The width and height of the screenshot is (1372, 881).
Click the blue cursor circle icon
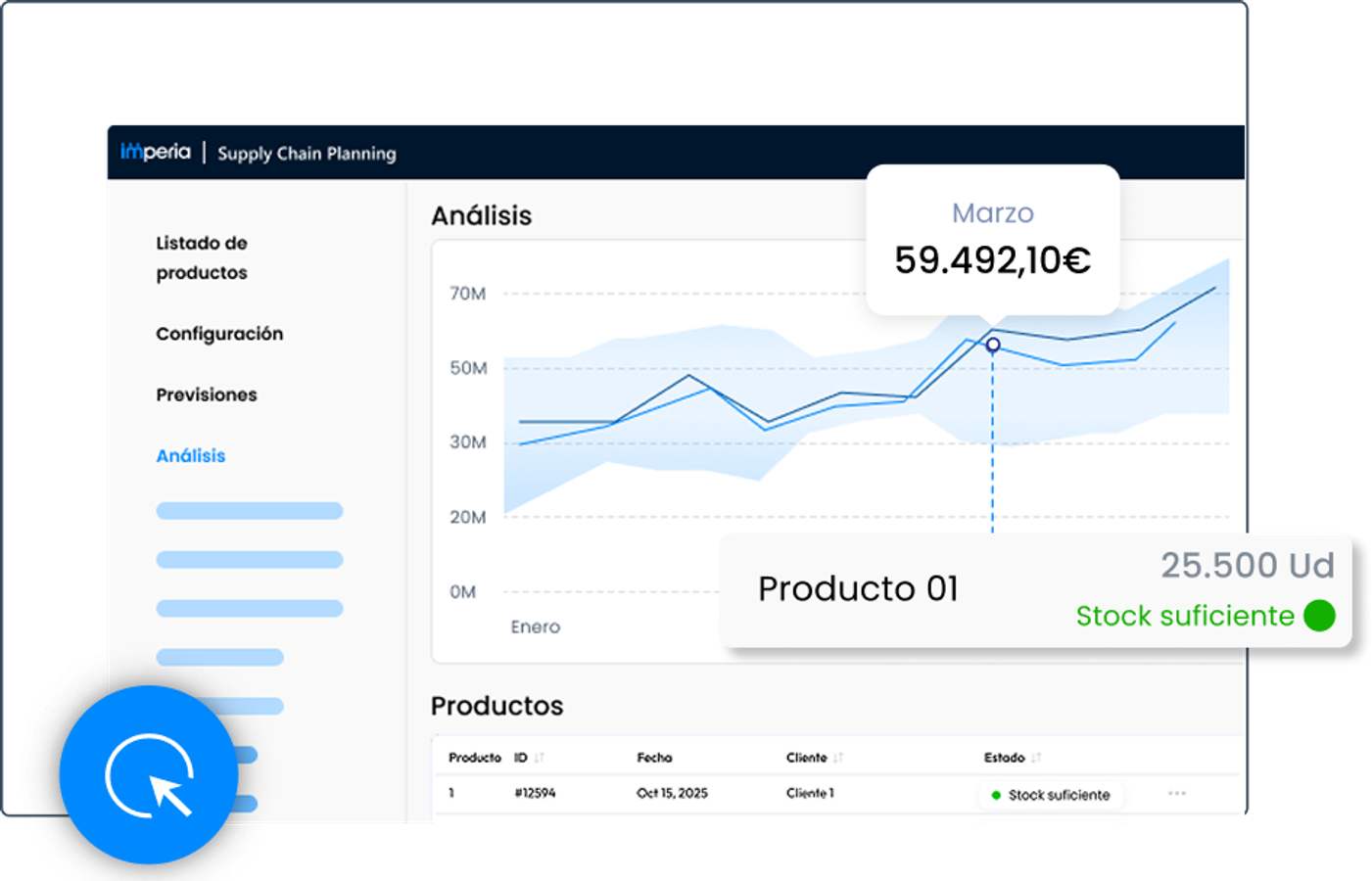149,775
